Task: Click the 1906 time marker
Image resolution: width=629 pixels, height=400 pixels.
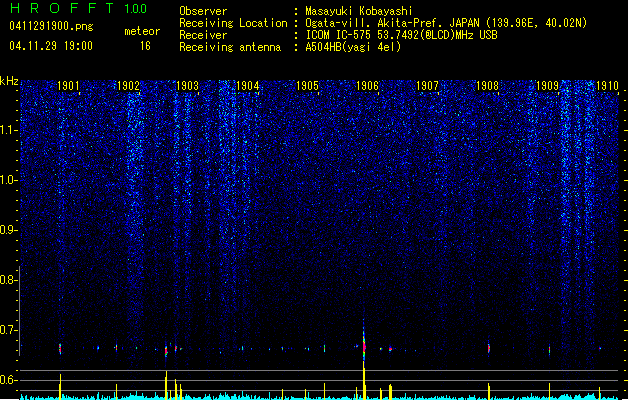Action: point(367,86)
